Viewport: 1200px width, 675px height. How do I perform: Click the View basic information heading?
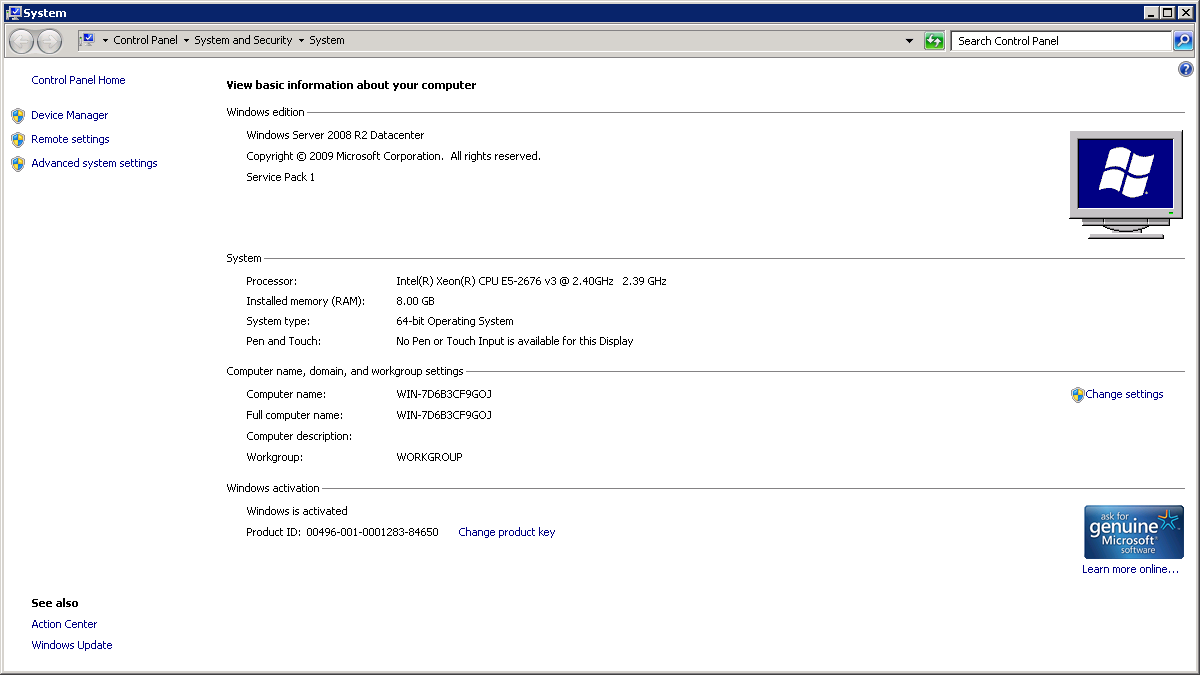coord(351,85)
